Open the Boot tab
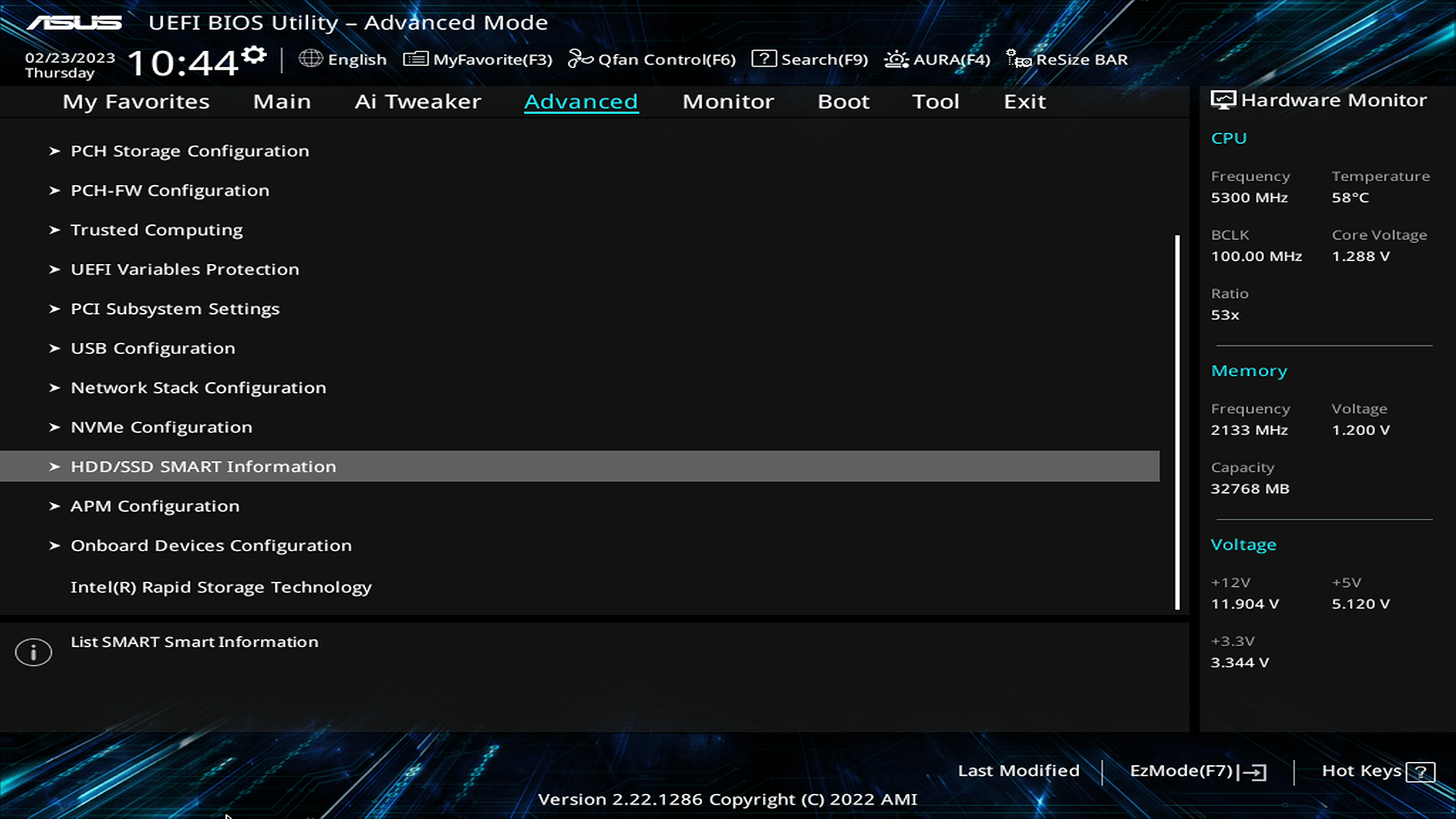The height and width of the screenshot is (819, 1456). pyautogui.click(x=843, y=102)
